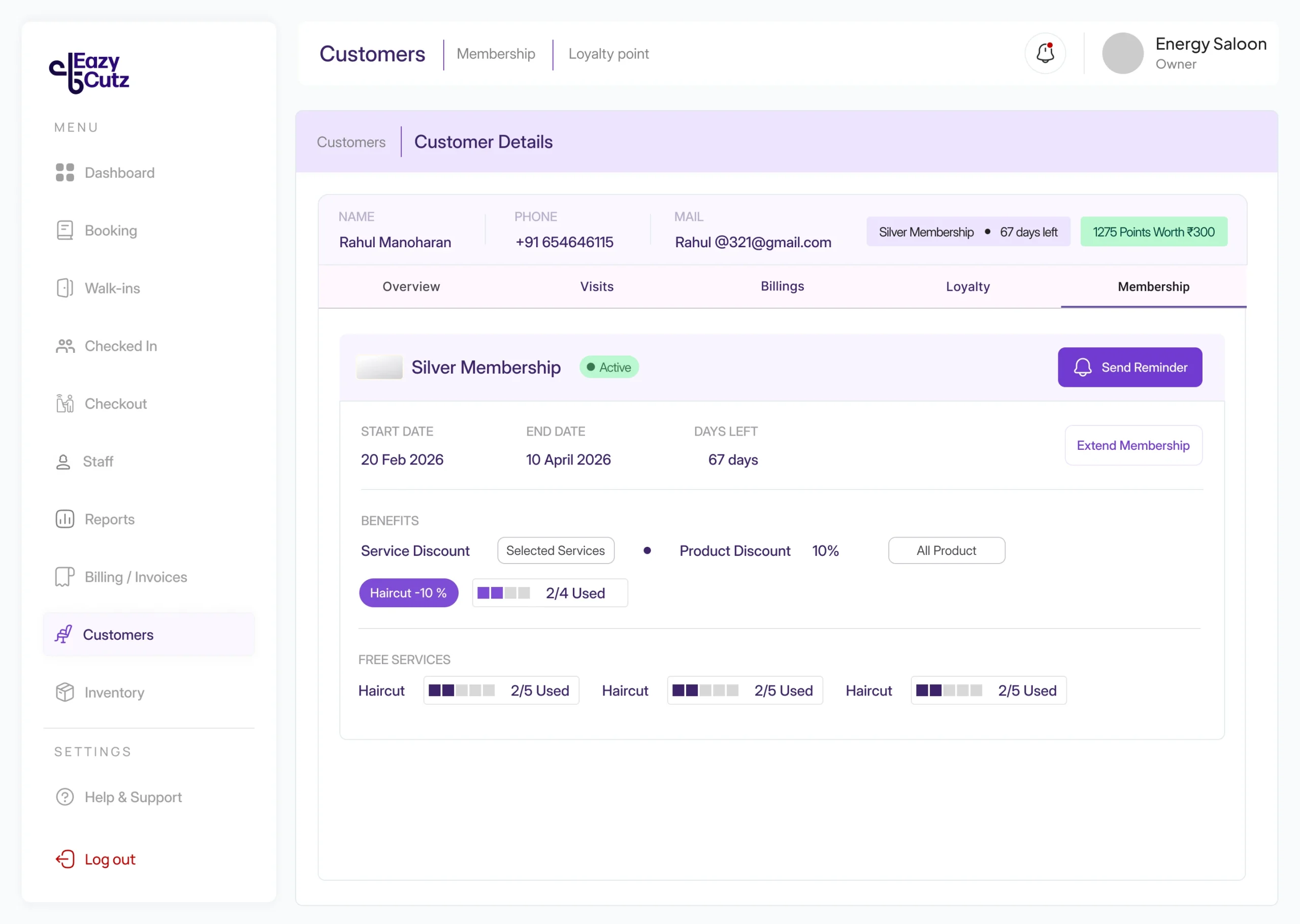Open Loyalty point in top navigation
This screenshot has width=1300, height=924.
(x=608, y=53)
